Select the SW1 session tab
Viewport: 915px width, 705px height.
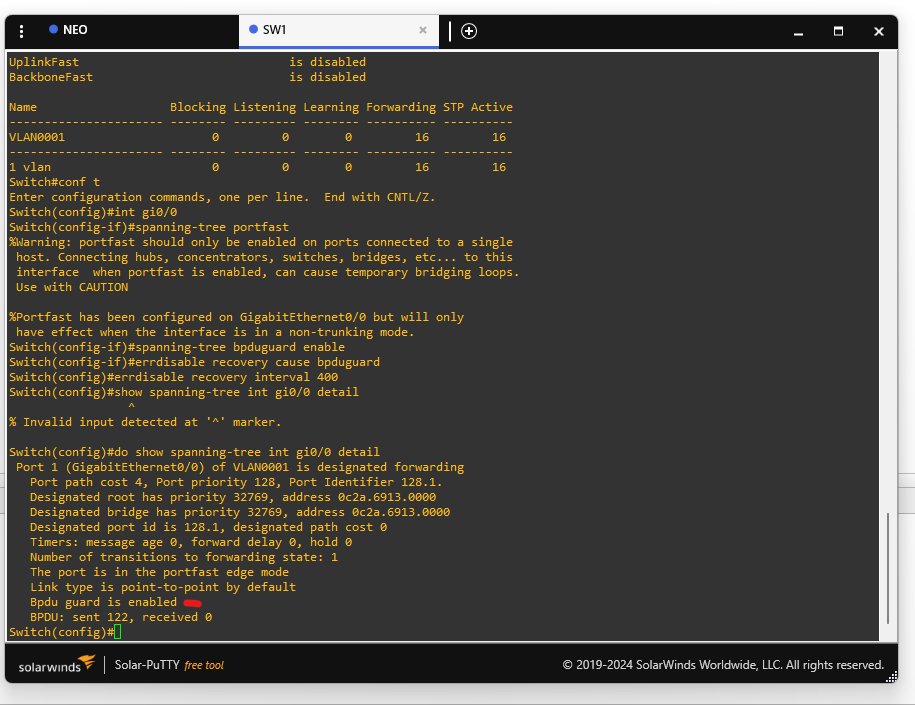click(x=338, y=31)
